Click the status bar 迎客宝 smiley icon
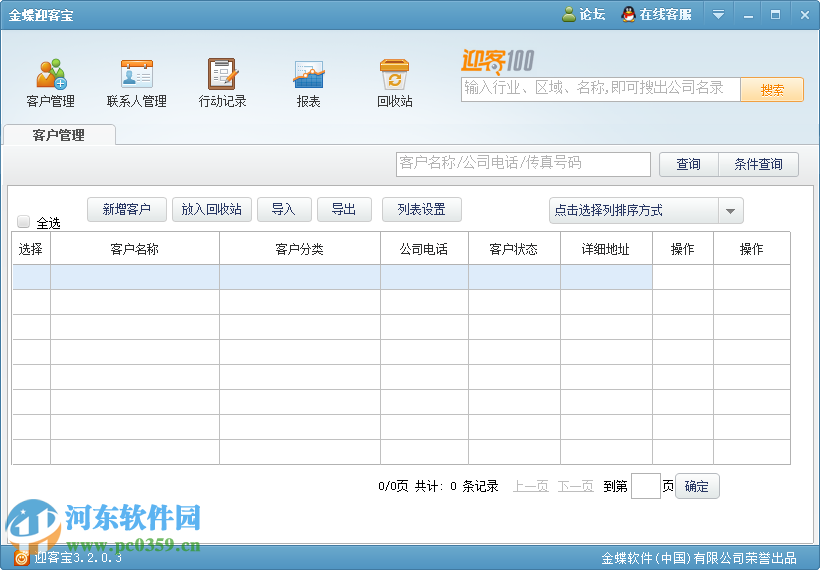 21,558
